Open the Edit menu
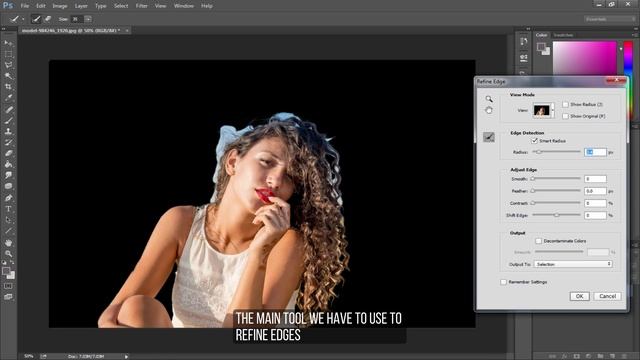Screen dimensions: 640x360 (40, 6)
